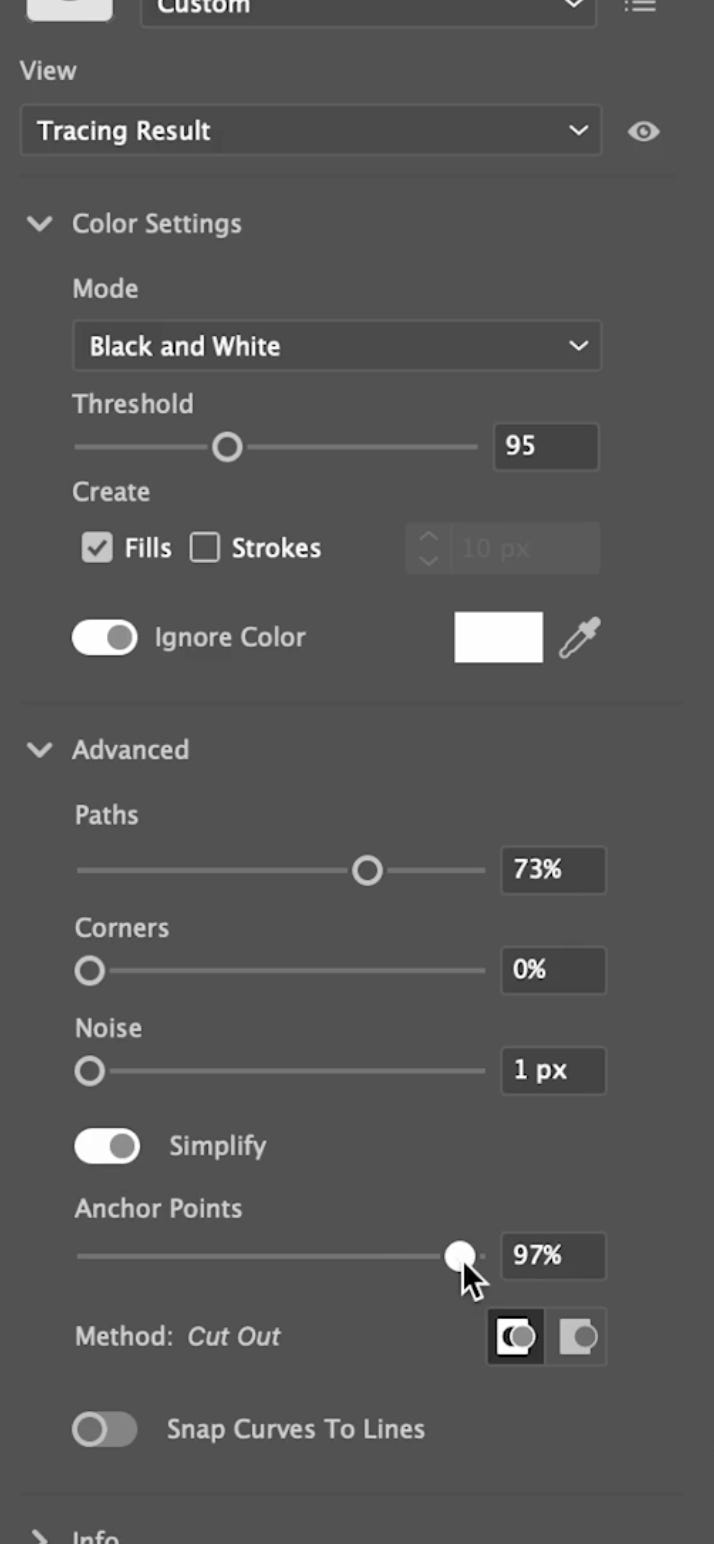Screen dimensions: 714x1544
Task: Open the Tracing Result view dropdown
Action: pyautogui.click(x=311, y=131)
